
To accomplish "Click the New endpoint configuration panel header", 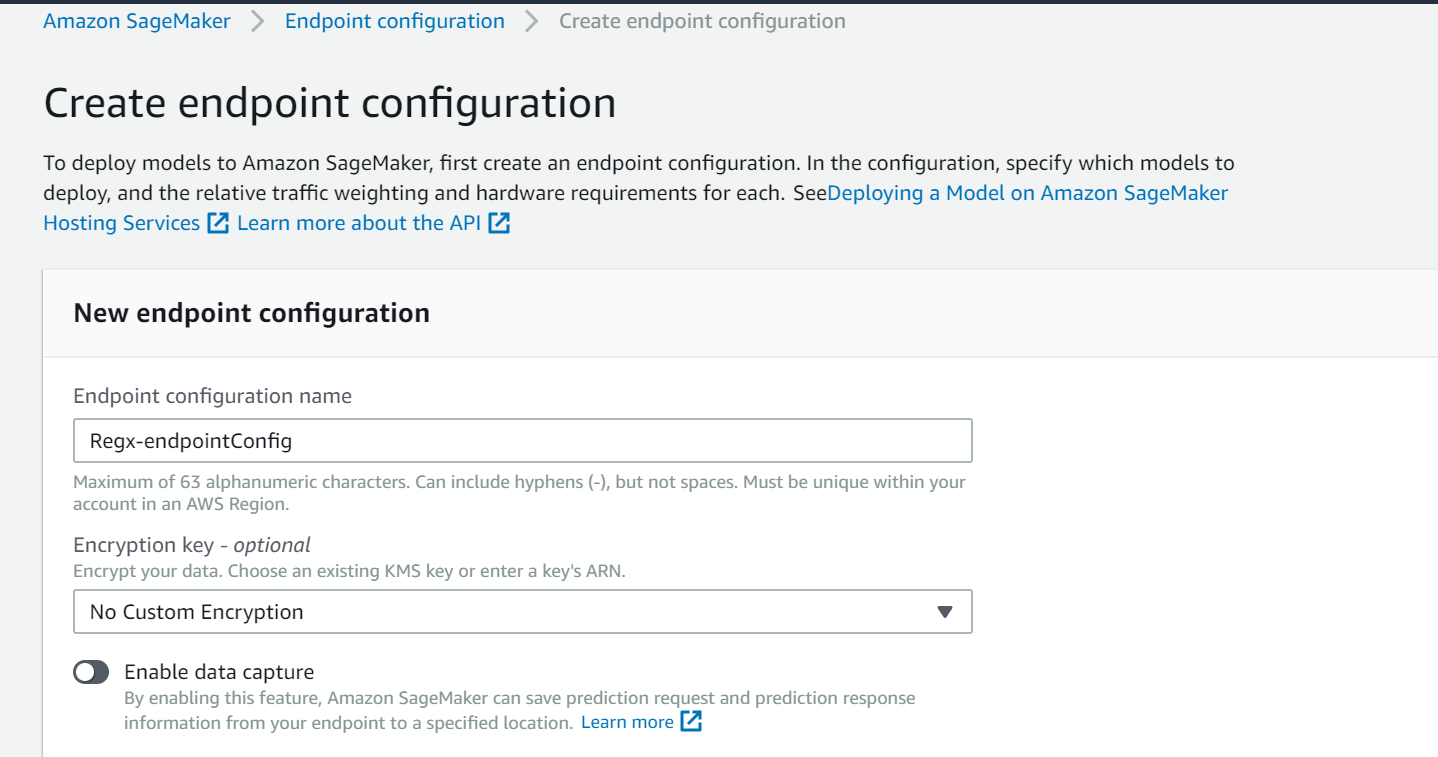I will [x=252, y=313].
